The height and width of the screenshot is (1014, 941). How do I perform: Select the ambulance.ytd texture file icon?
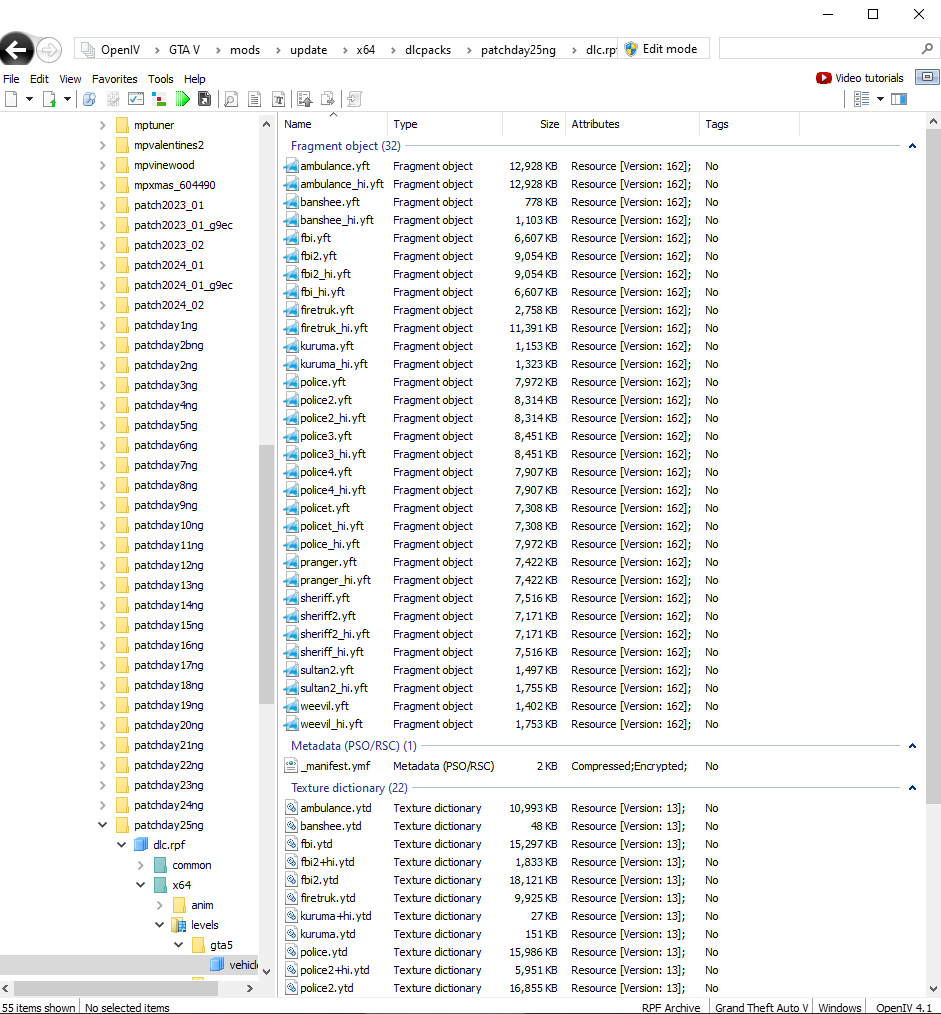click(291, 808)
